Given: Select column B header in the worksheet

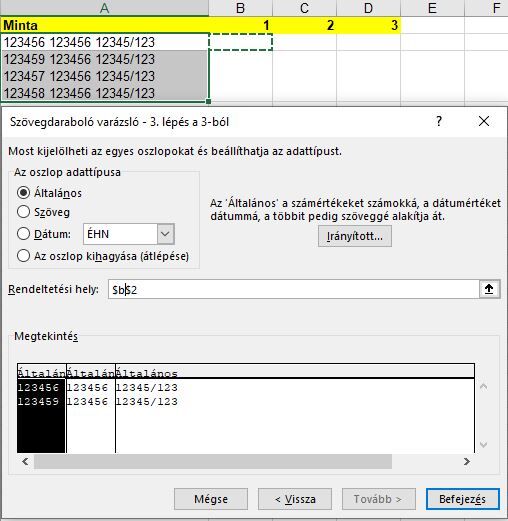Looking at the screenshot, I should (241, 8).
